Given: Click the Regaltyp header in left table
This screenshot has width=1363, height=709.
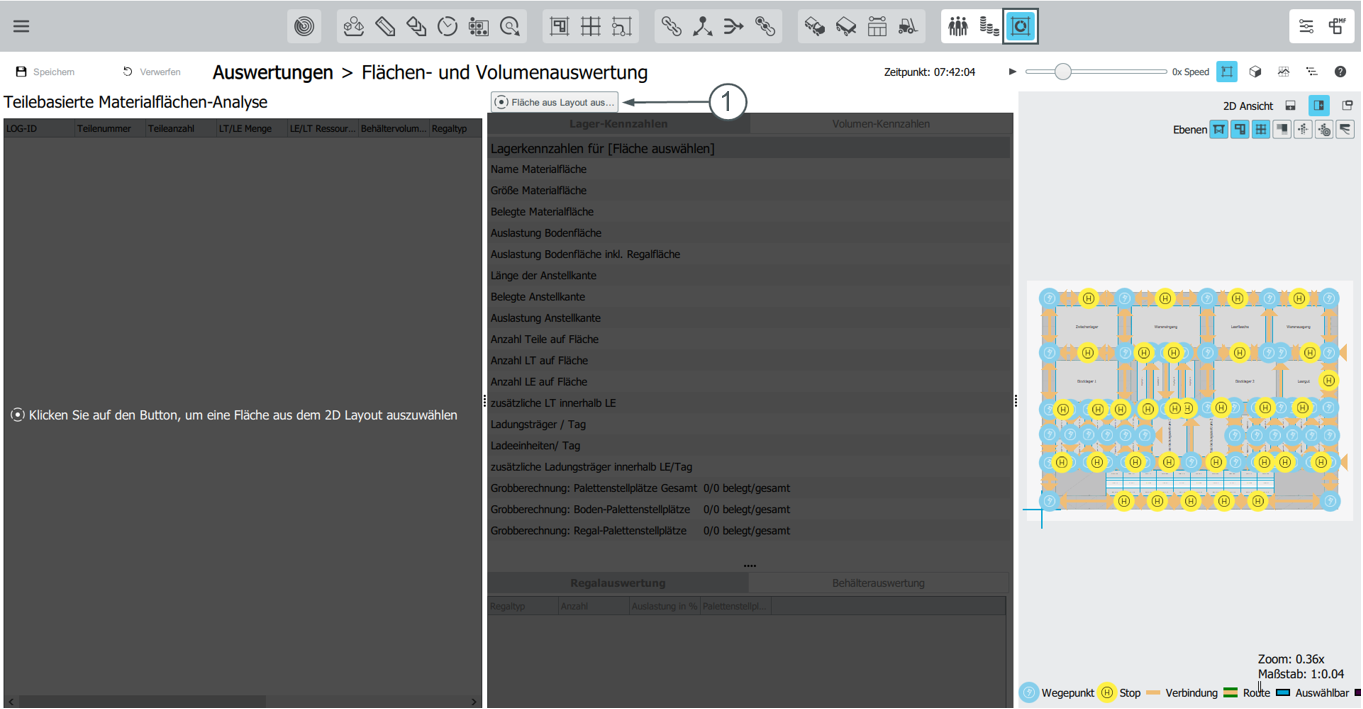Looking at the screenshot, I should pyautogui.click(x=455, y=129).
